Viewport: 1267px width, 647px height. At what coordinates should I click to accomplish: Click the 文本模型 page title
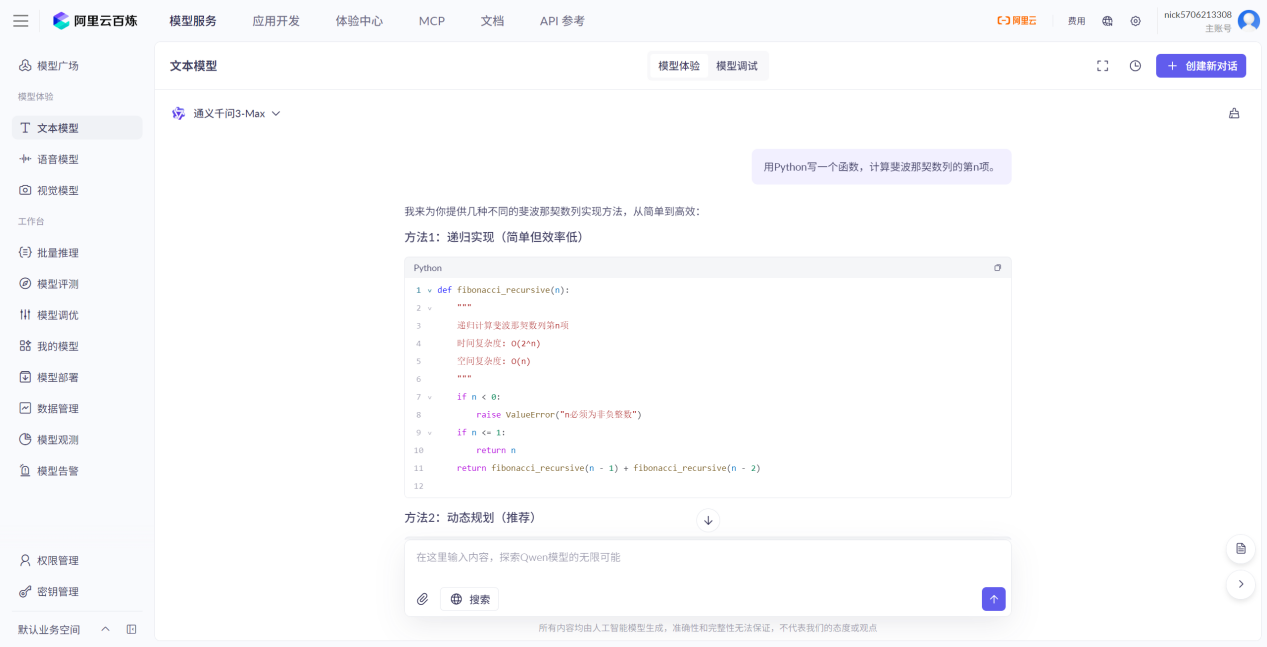(x=193, y=66)
